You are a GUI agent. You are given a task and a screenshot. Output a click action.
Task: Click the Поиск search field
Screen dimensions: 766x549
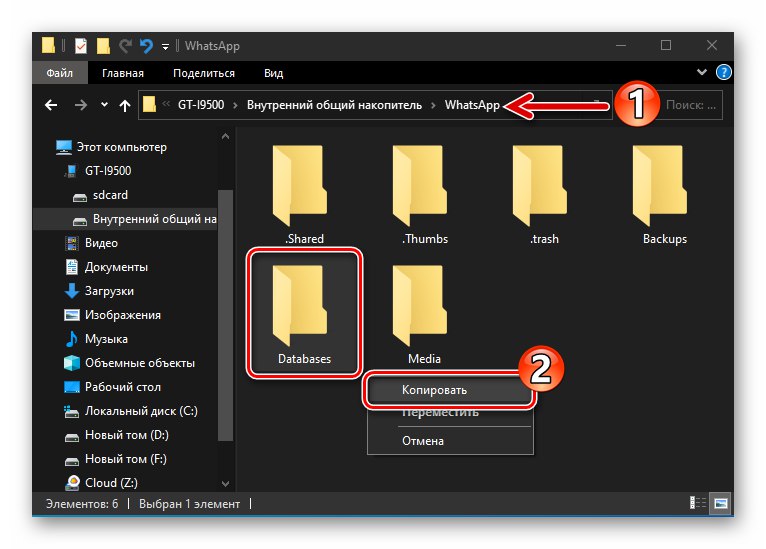(691, 105)
